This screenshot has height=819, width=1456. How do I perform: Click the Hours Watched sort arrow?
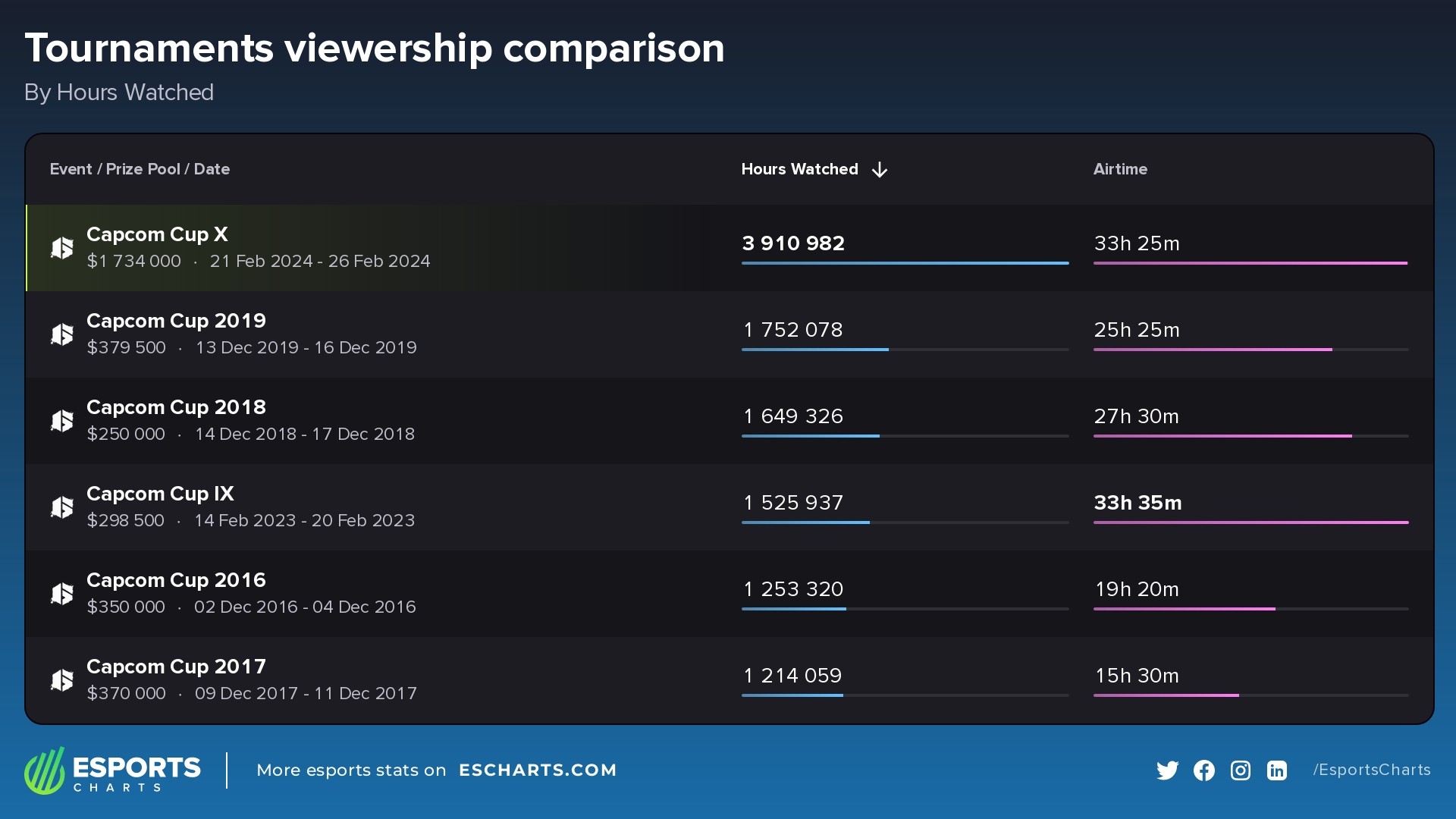coord(880,169)
